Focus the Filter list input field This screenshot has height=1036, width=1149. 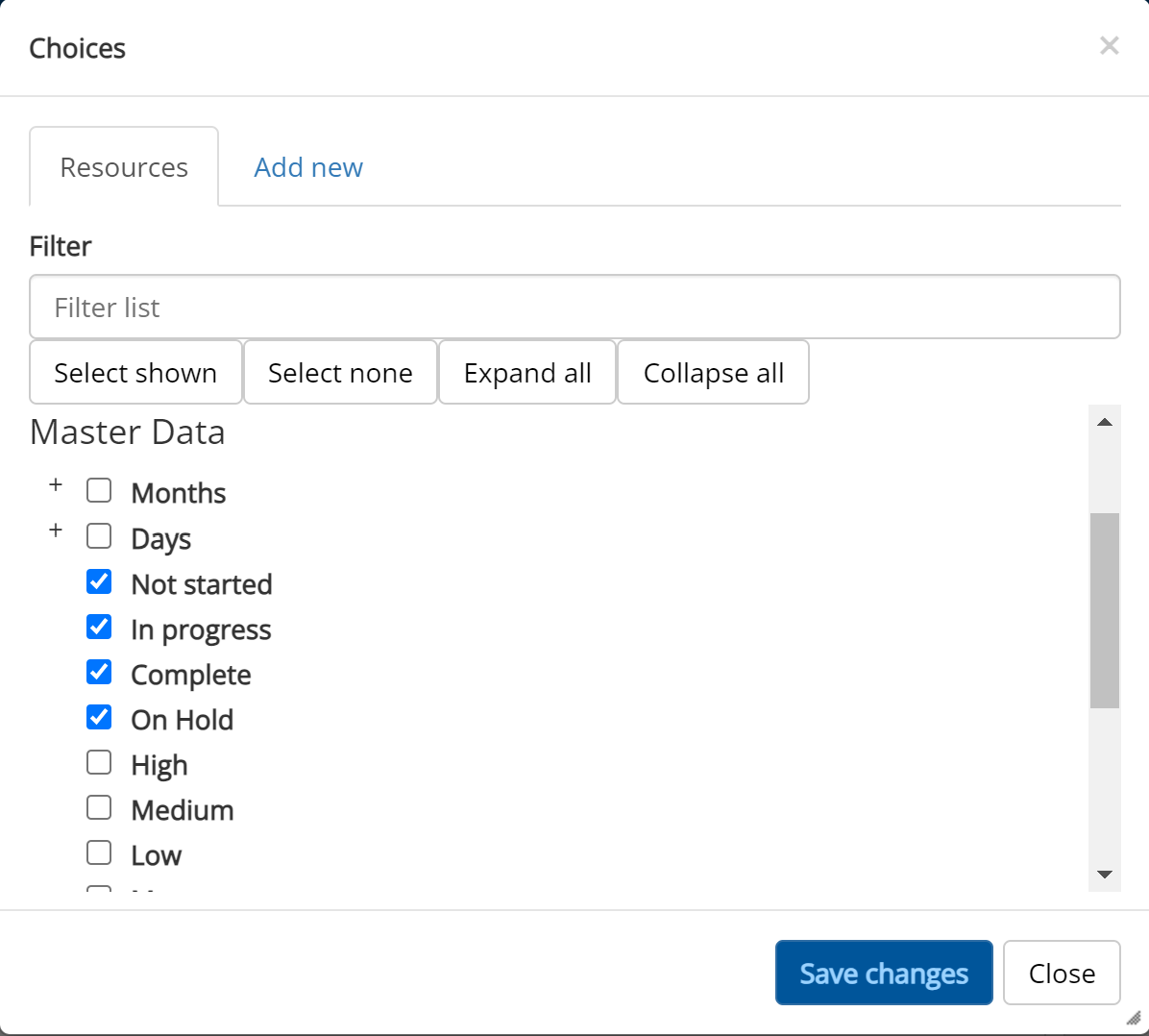tap(574, 308)
